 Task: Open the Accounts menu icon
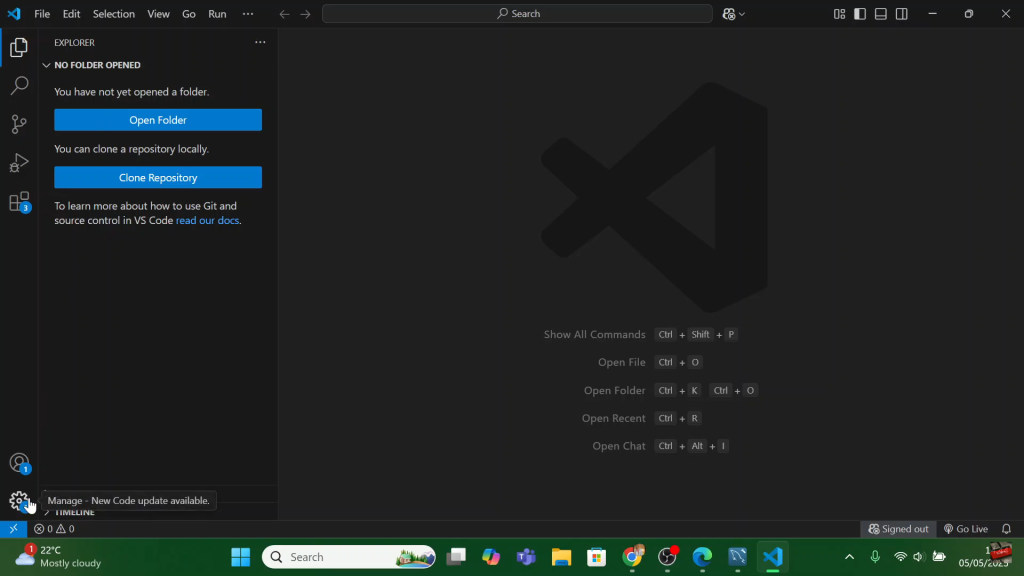pyautogui.click(x=19, y=463)
